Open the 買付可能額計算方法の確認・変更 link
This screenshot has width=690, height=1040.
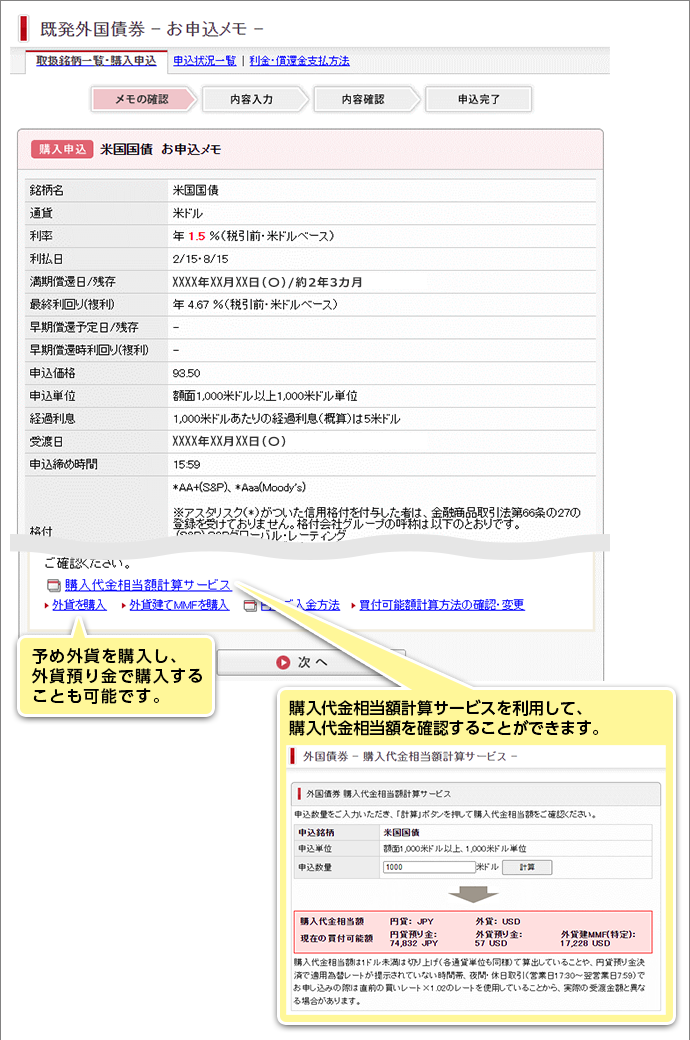[x=442, y=605]
